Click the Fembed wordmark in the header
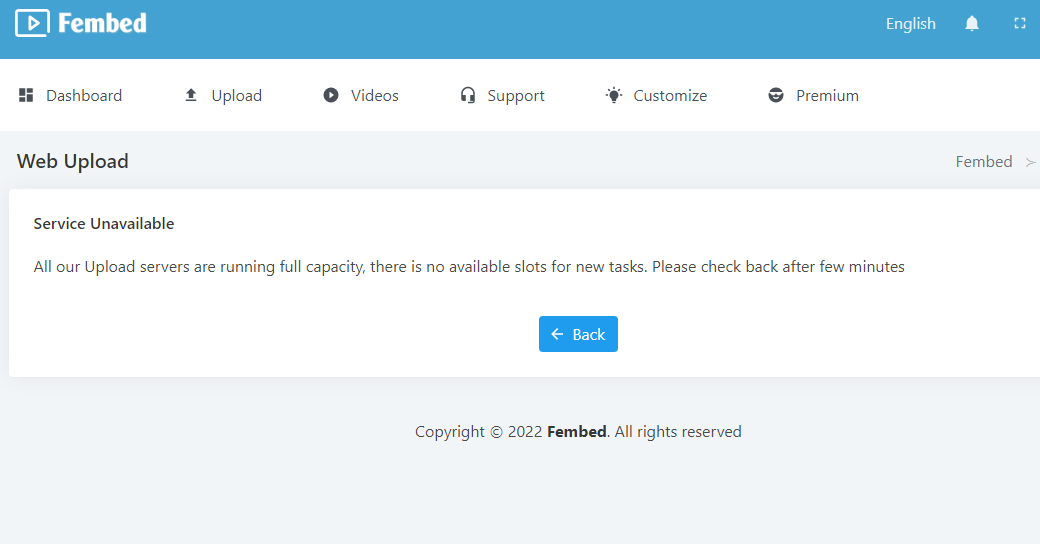 click(102, 23)
